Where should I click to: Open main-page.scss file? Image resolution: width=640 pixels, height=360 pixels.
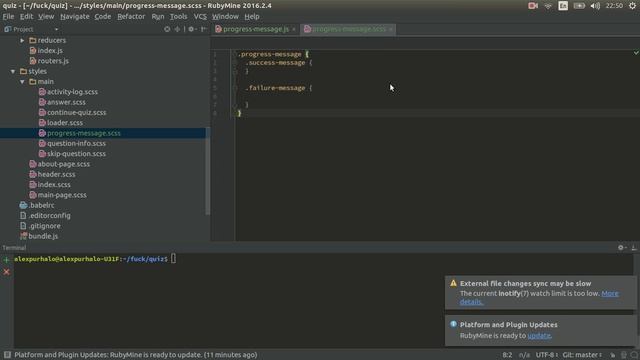point(58,195)
